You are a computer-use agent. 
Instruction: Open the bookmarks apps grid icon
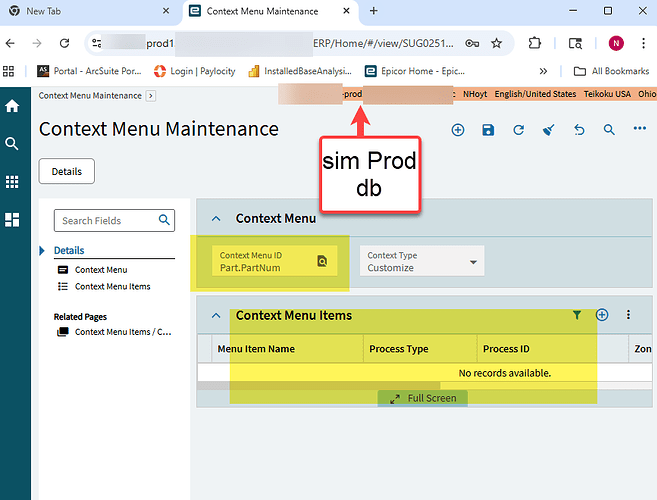pos(8,71)
